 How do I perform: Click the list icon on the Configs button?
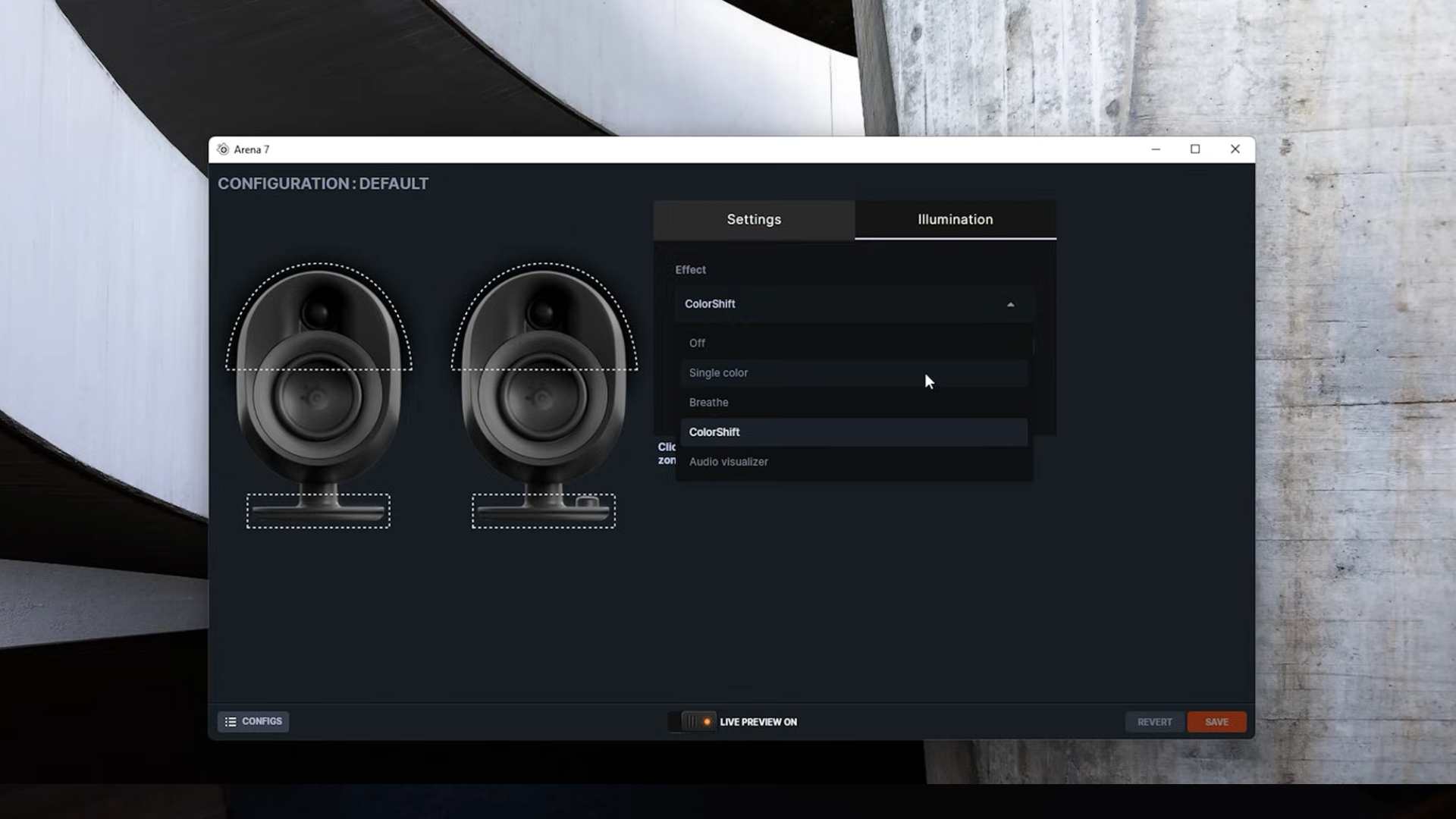coord(231,722)
